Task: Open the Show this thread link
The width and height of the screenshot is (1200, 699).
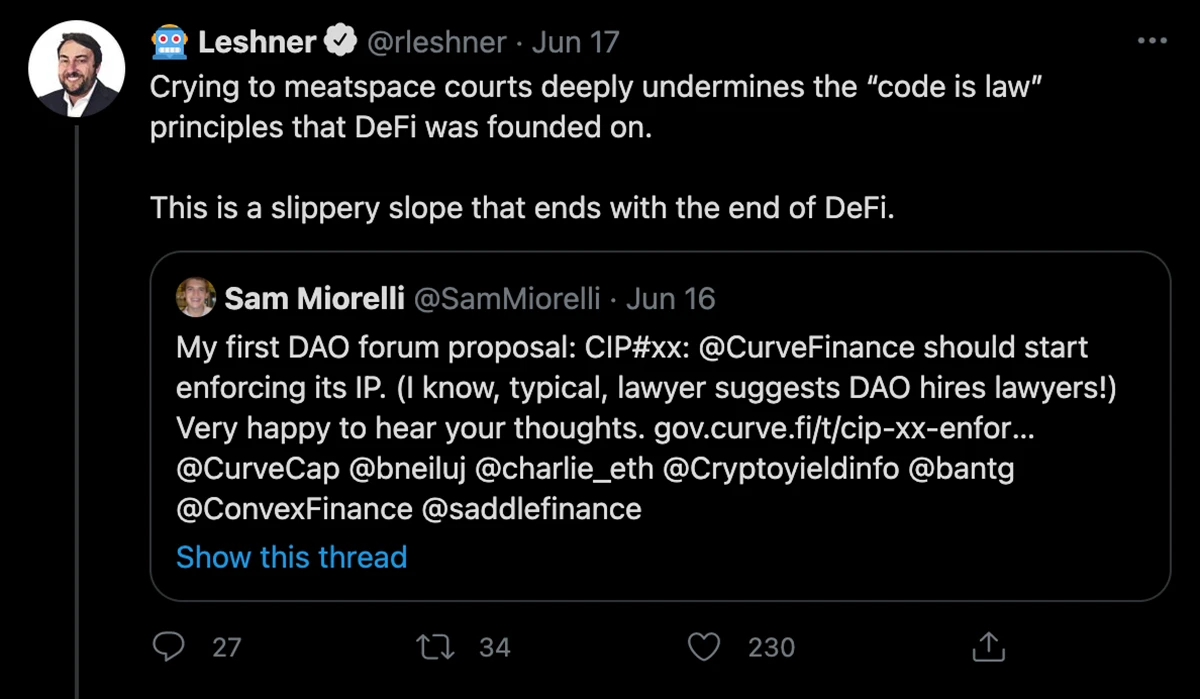Action: point(291,556)
